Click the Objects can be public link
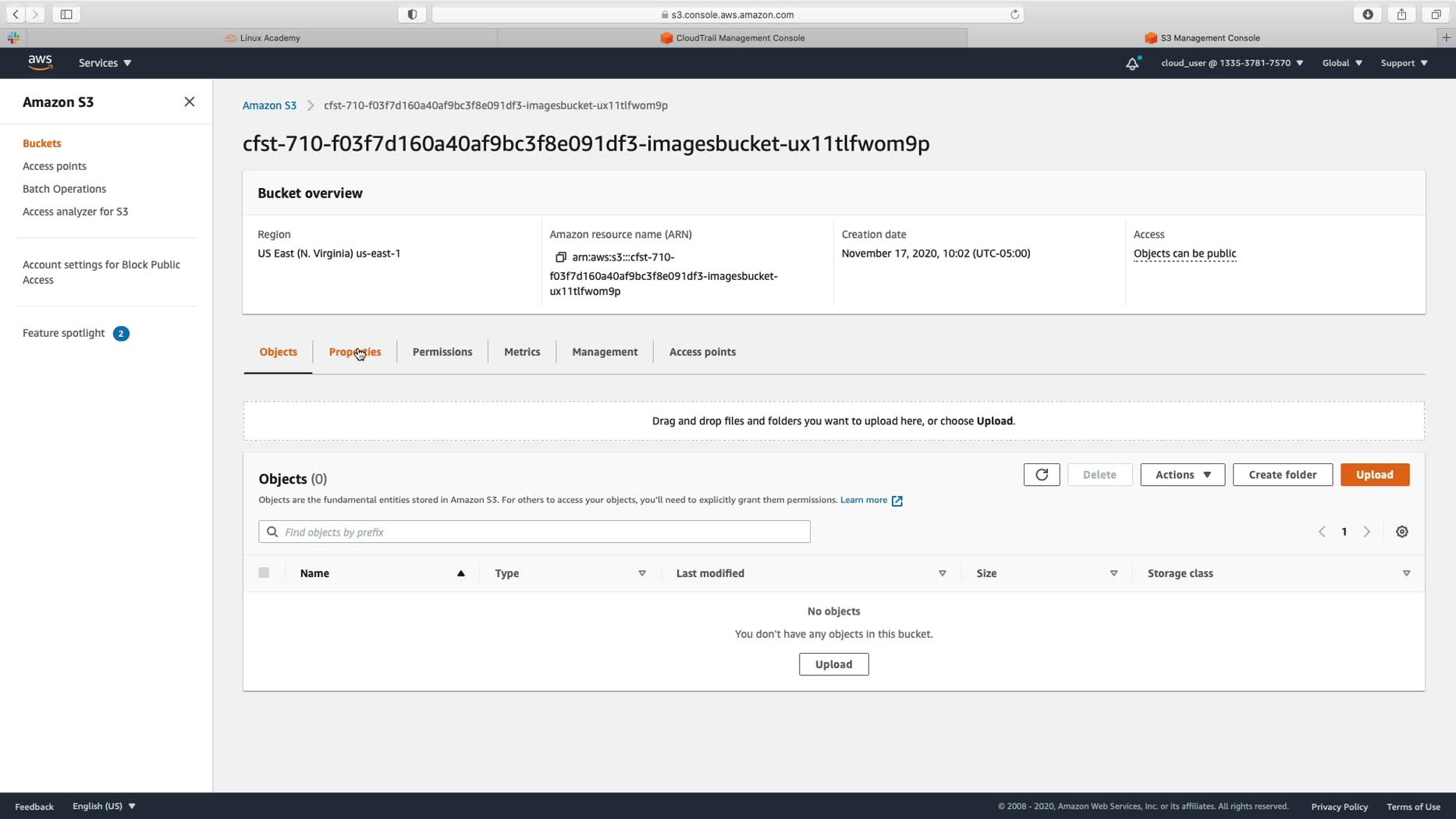 1184,253
